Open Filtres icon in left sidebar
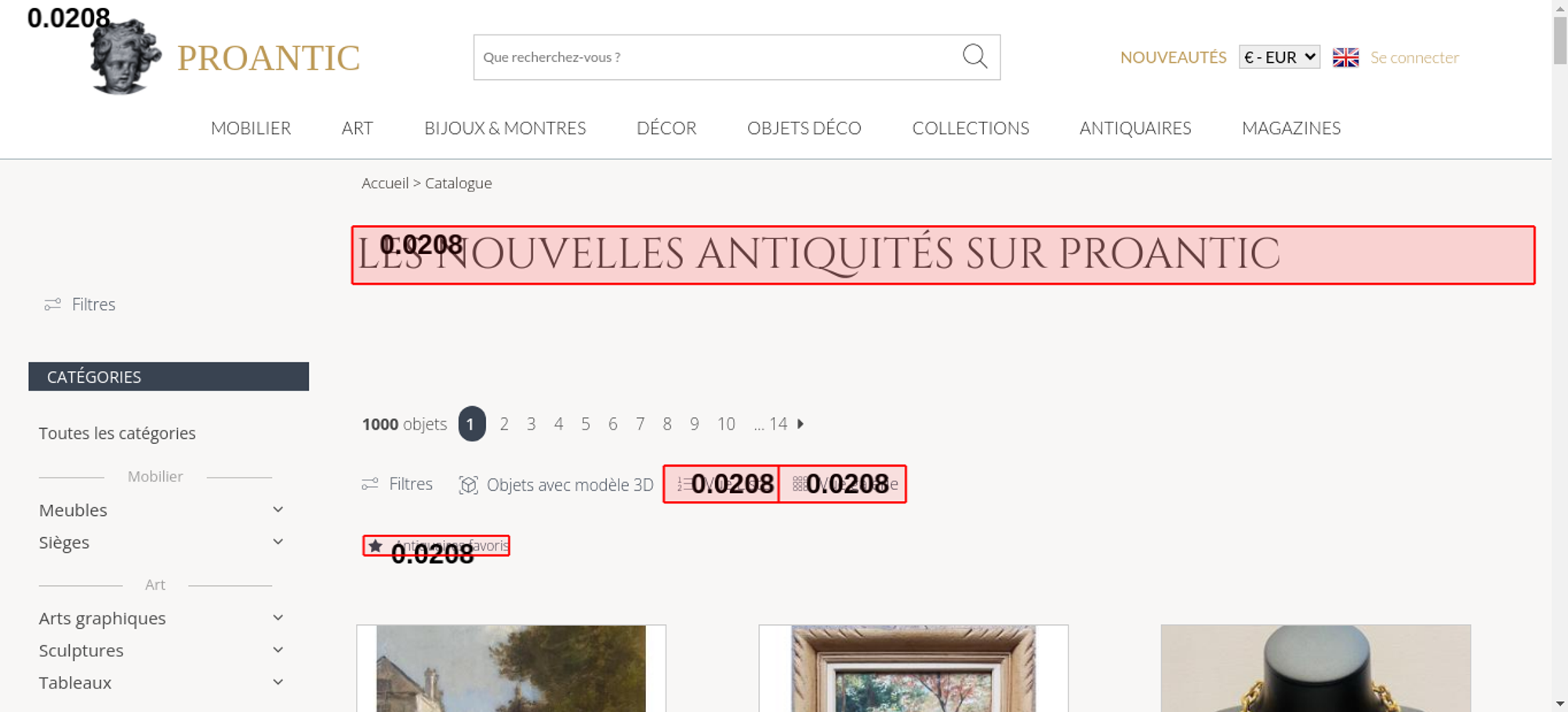 point(53,304)
